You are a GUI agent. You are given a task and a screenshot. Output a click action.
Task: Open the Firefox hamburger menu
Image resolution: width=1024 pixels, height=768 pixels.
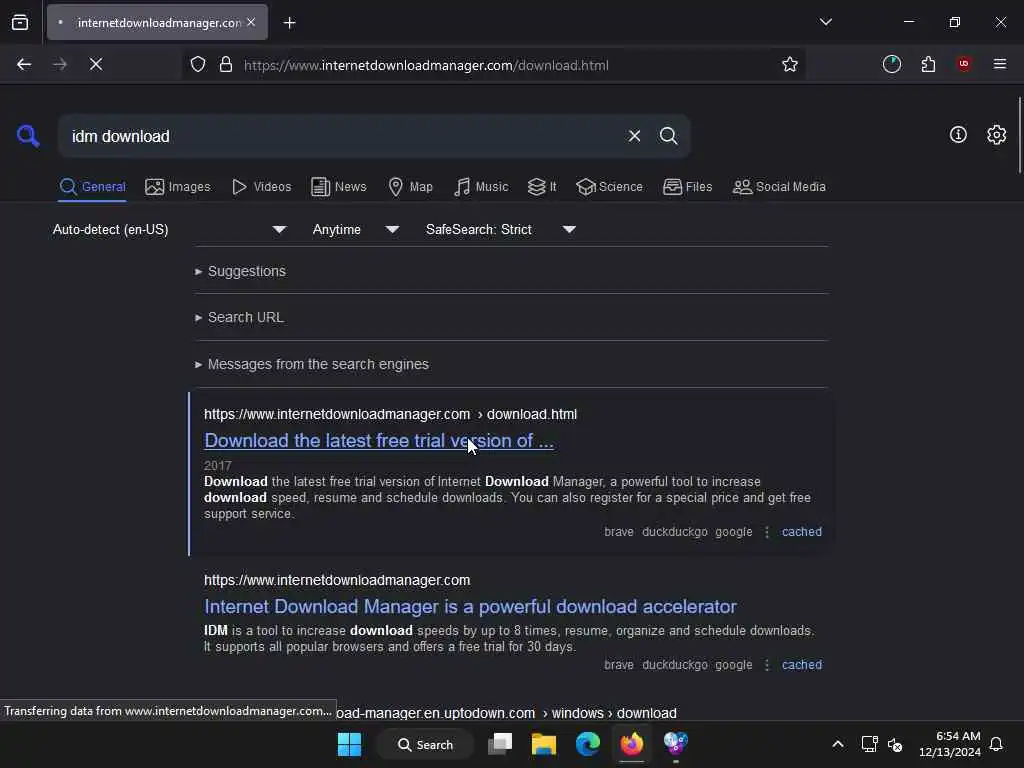tap(999, 64)
